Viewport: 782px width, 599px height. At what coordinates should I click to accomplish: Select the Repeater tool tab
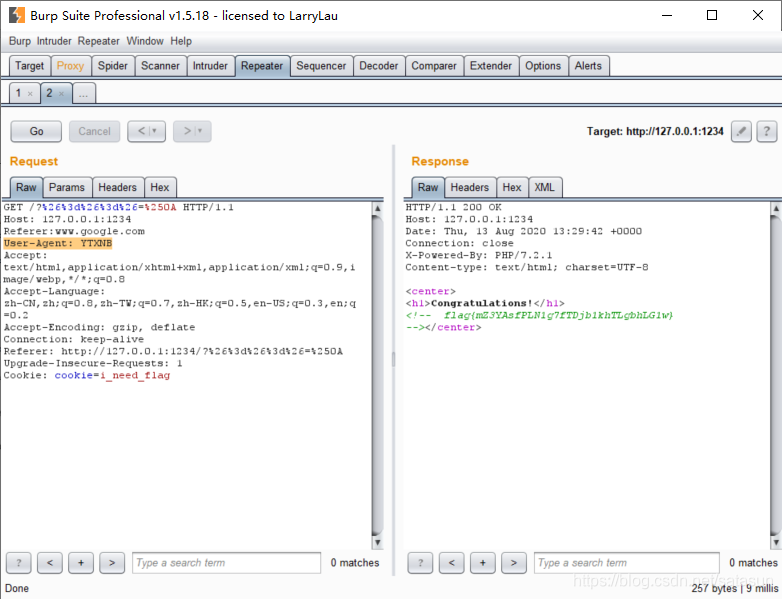tap(262, 66)
